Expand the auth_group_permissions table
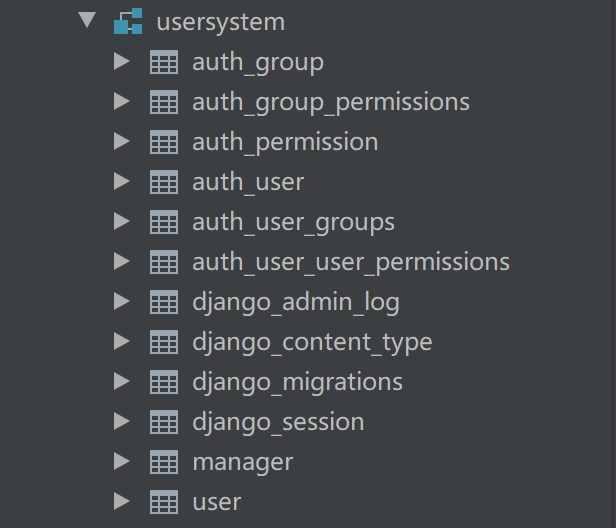 121,101
